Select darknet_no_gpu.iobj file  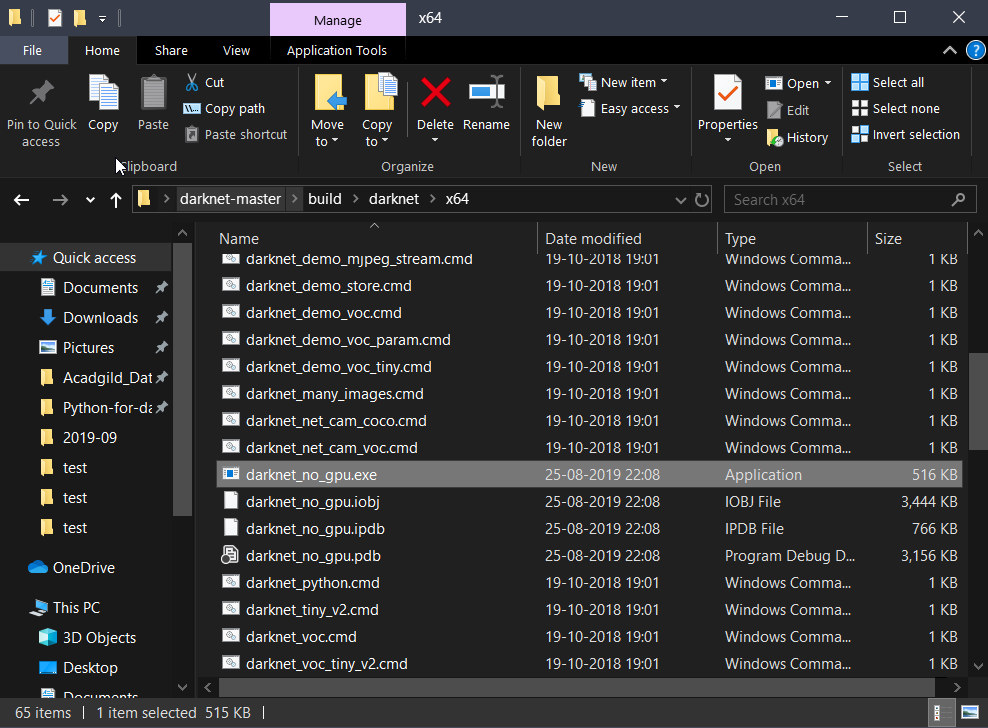590,502
